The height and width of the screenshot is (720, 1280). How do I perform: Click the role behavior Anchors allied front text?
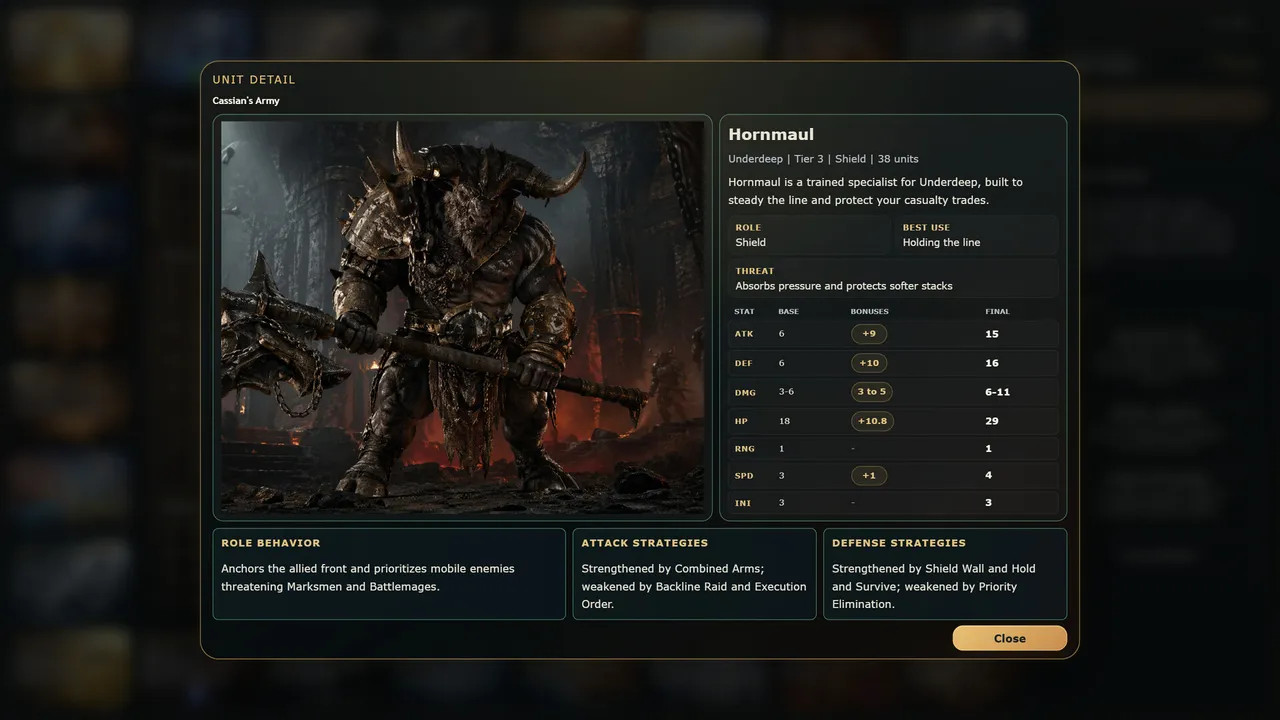click(x=368, y=578)
